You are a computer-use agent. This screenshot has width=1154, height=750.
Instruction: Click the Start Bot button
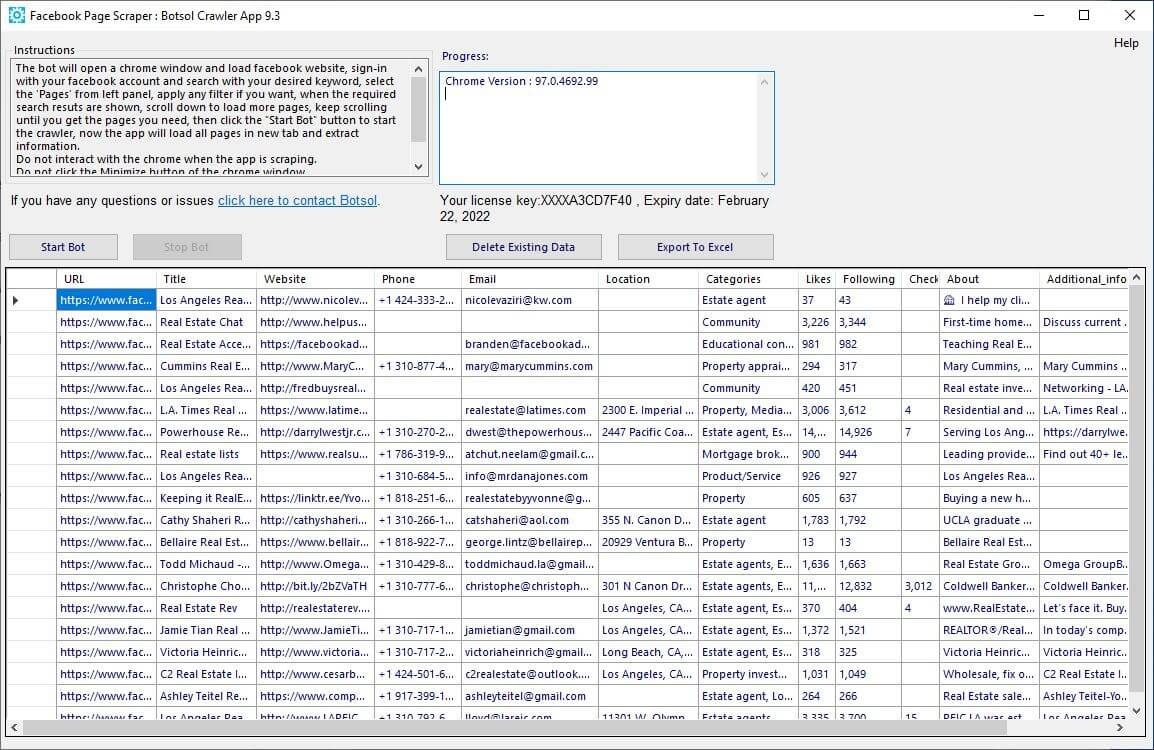[63, 247]
